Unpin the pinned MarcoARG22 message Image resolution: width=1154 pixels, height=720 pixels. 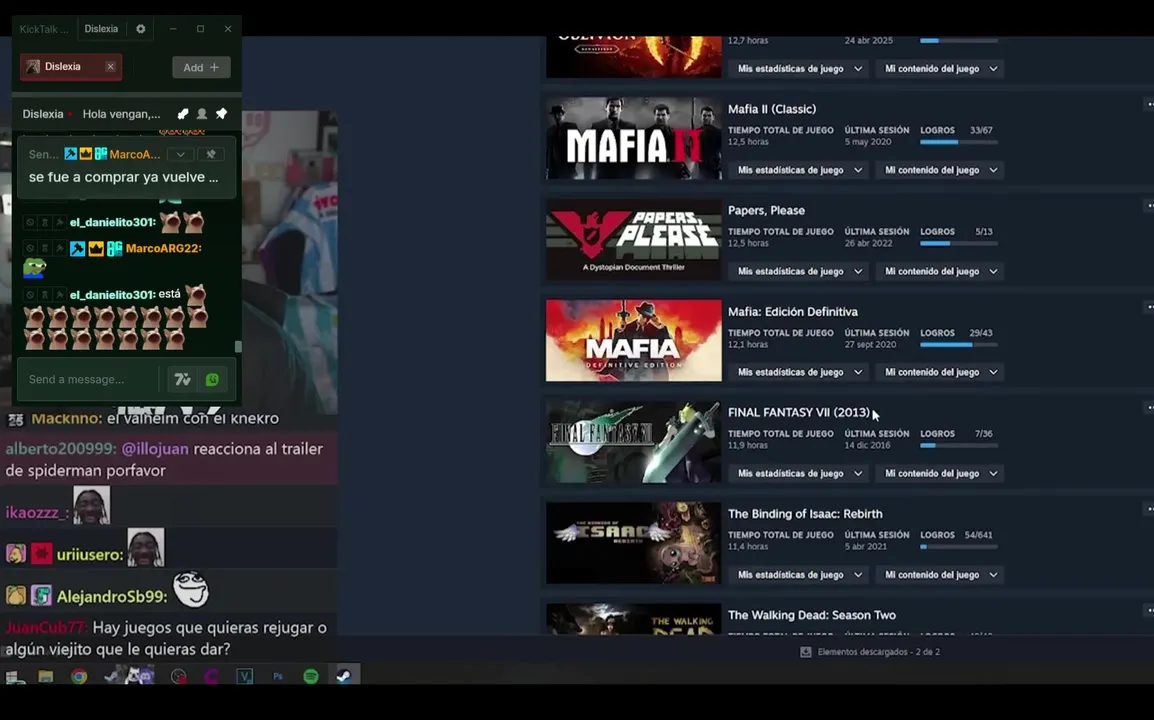coord(211,154)
